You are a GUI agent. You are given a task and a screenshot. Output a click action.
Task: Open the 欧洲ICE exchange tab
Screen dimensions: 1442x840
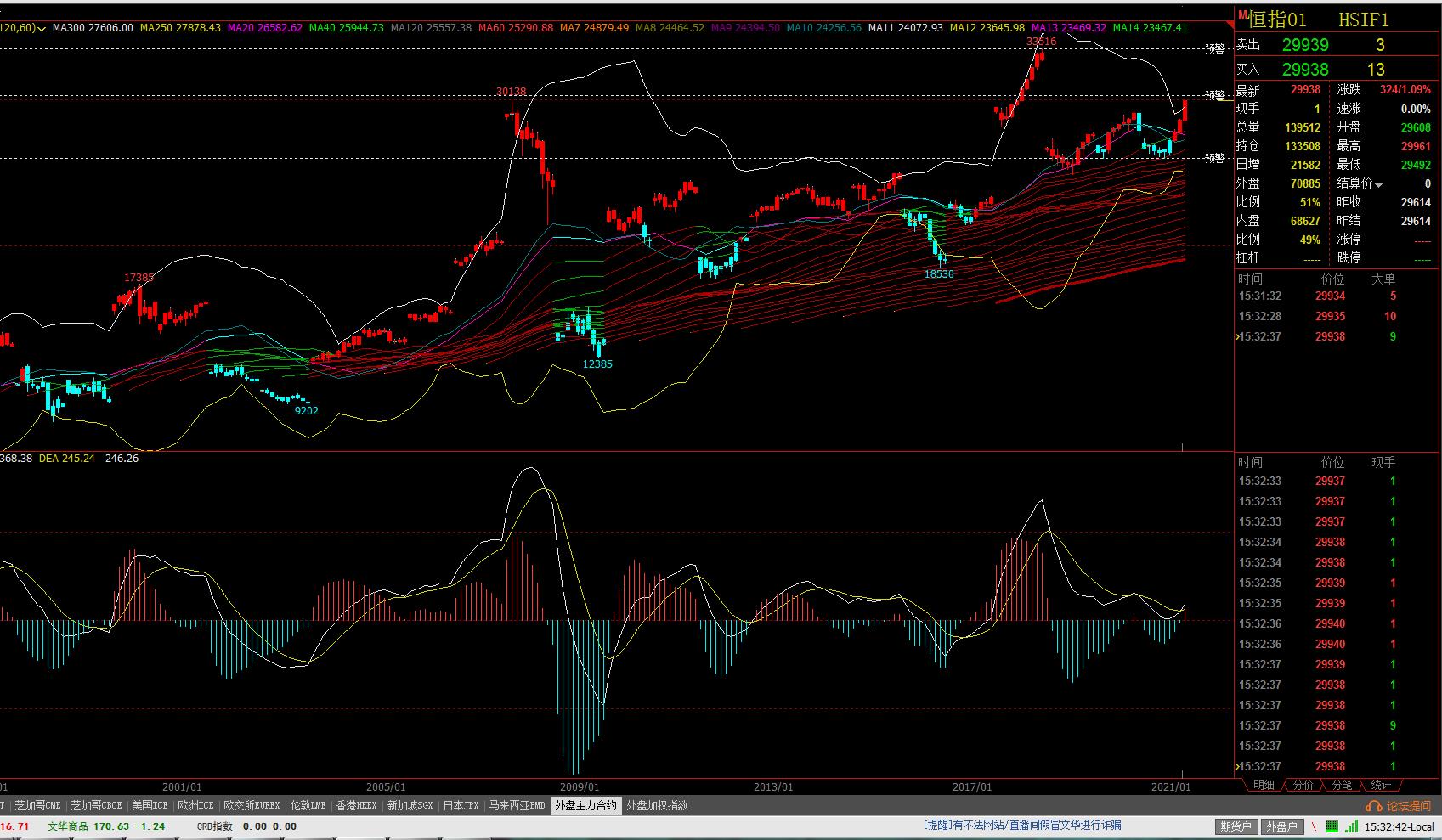pyautogui.click(x=195, y=805)
